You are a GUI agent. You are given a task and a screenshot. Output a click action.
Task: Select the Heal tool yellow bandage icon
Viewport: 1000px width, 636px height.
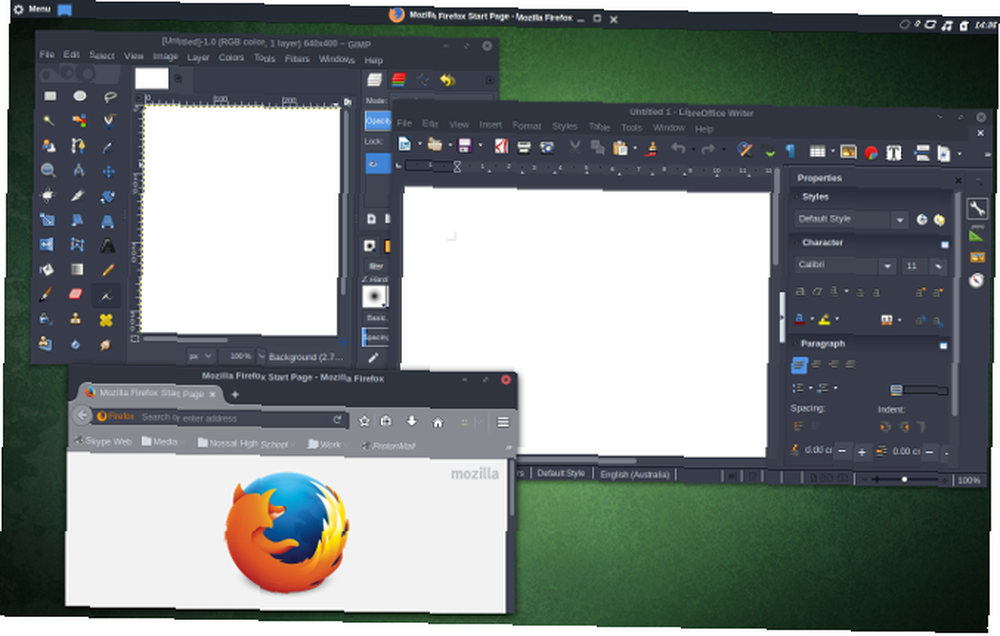click(106, 320)
